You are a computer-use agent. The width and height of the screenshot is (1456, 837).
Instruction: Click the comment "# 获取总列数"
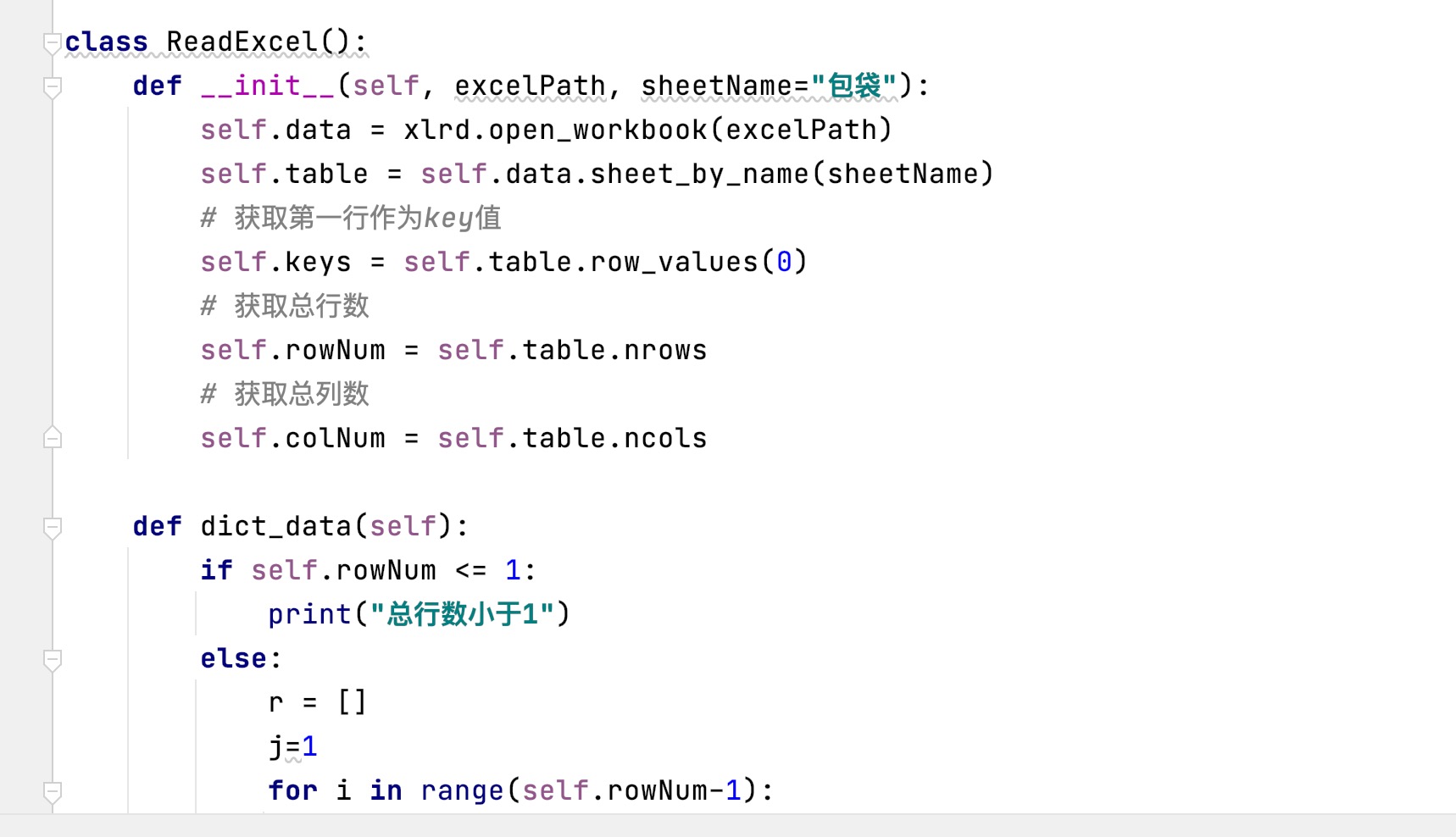(x=285, y=394)
